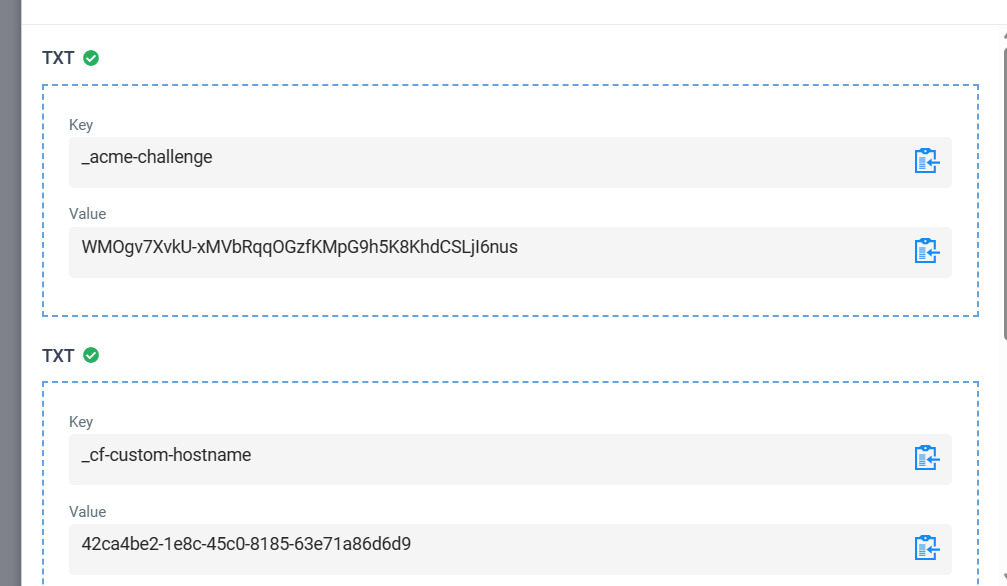Copy the 42ca4be2 UUID value to clipboard

tap(926, 547)
